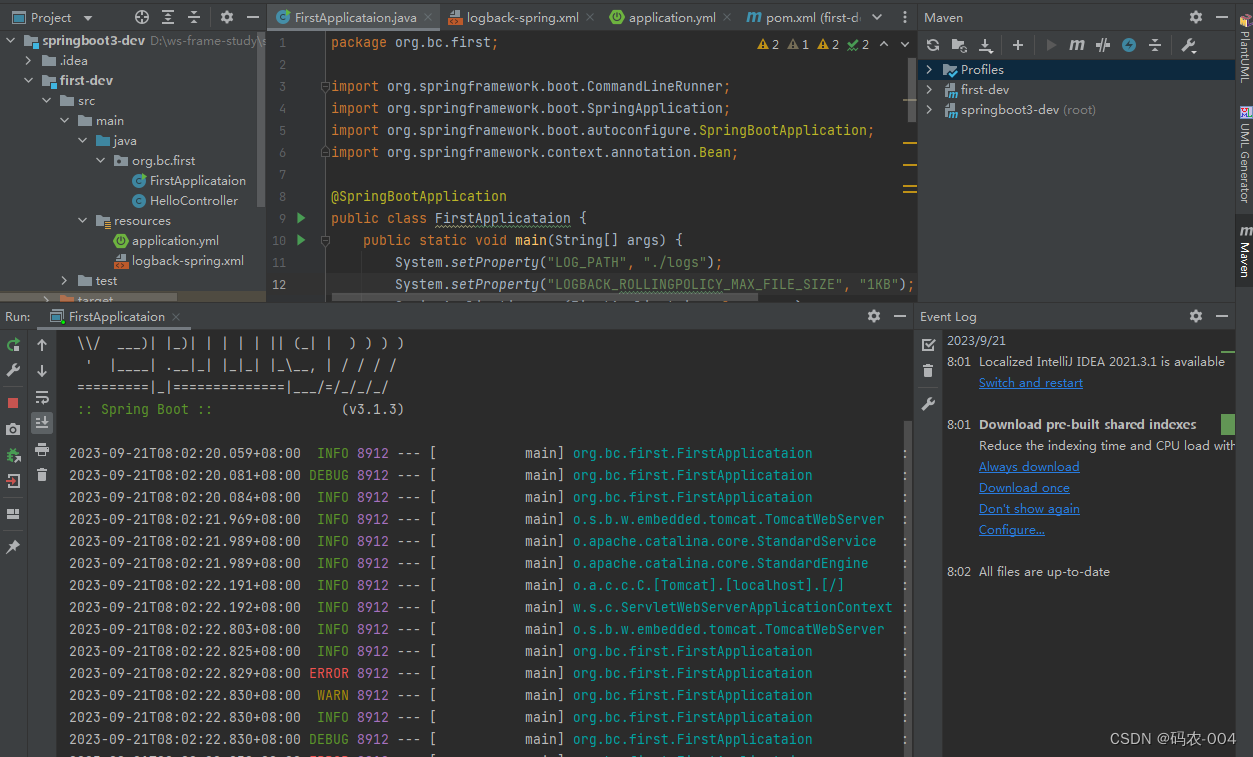
Task: Toggle scroll-to-end in the Run console
Action: click(42, 422)
